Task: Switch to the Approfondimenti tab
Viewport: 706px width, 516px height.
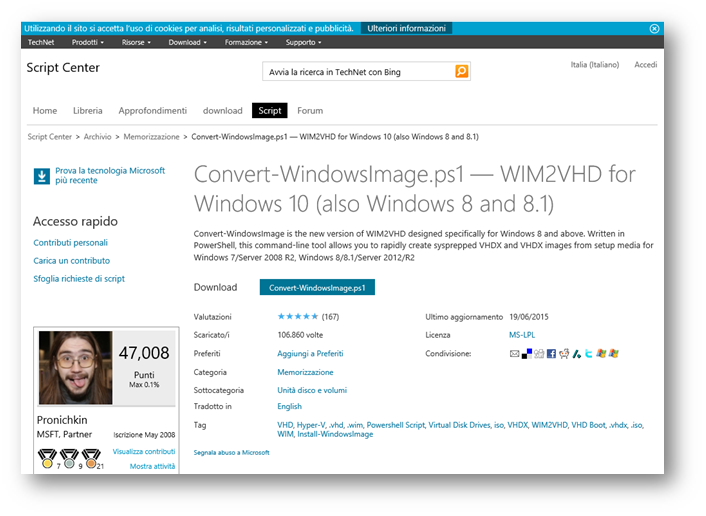Action: [x=153, y=111]
